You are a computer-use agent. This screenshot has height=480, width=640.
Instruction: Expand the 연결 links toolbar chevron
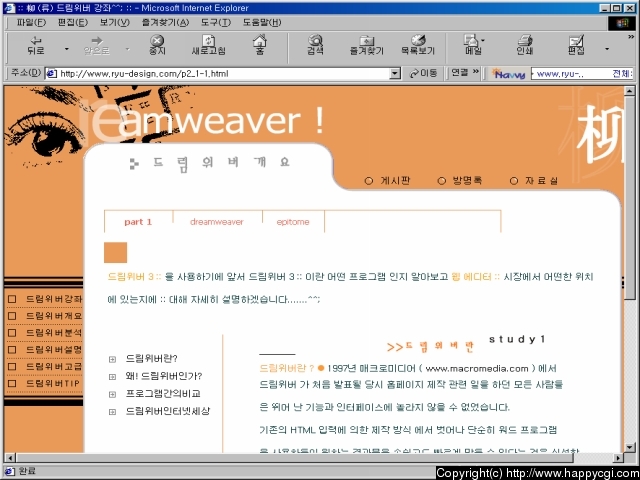point(476,72)
